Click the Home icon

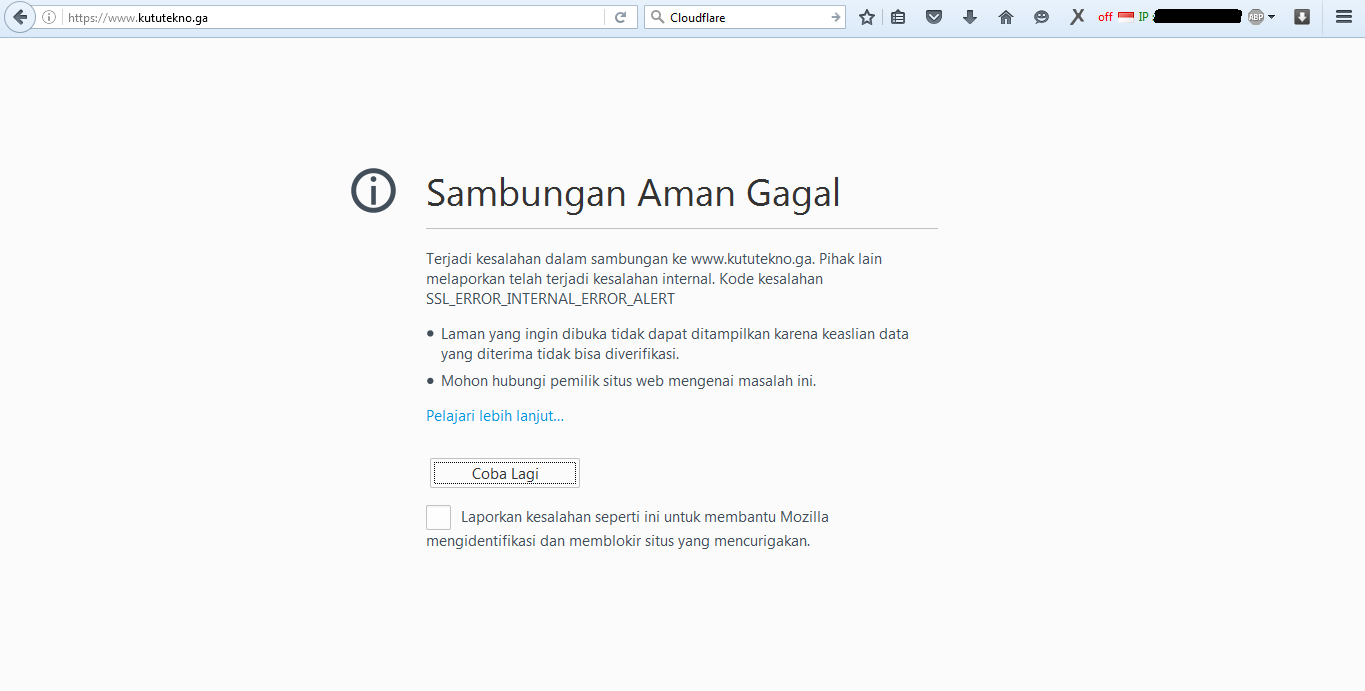click(1005, 17)
